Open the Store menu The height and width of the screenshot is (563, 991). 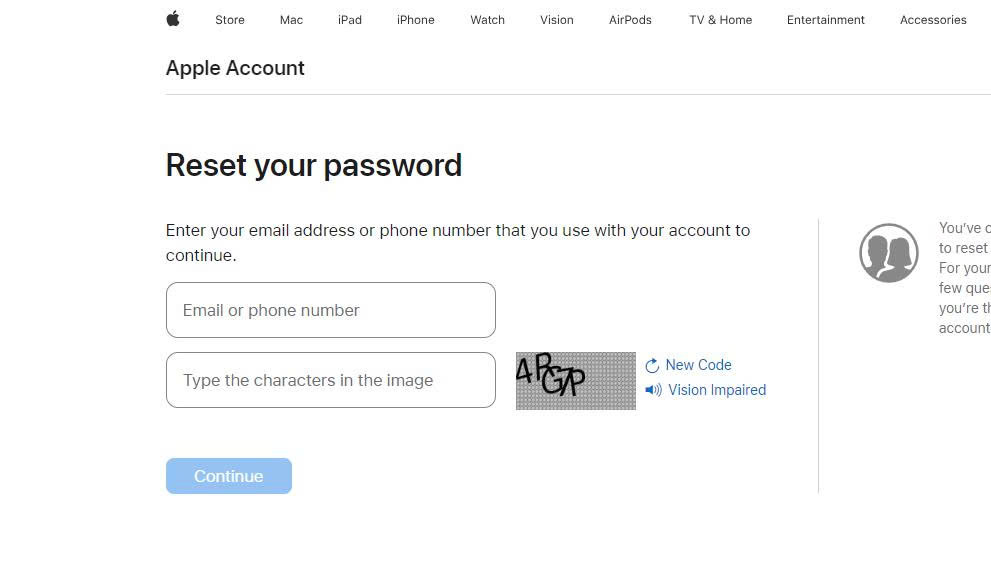[230, 20]
